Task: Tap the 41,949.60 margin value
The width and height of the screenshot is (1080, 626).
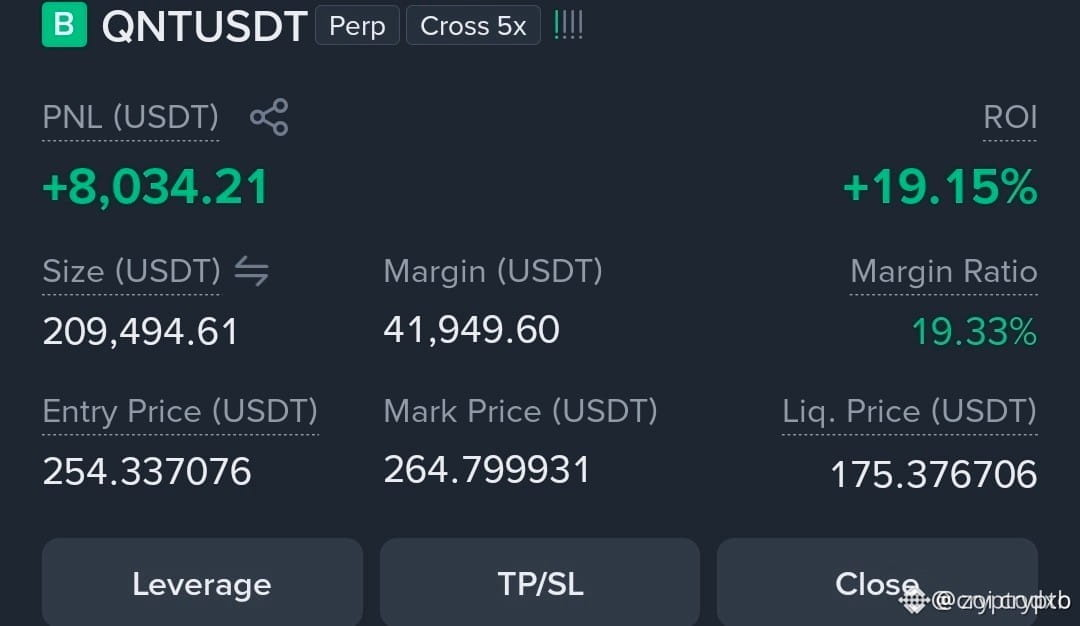Action: click(x=472, y=329)
